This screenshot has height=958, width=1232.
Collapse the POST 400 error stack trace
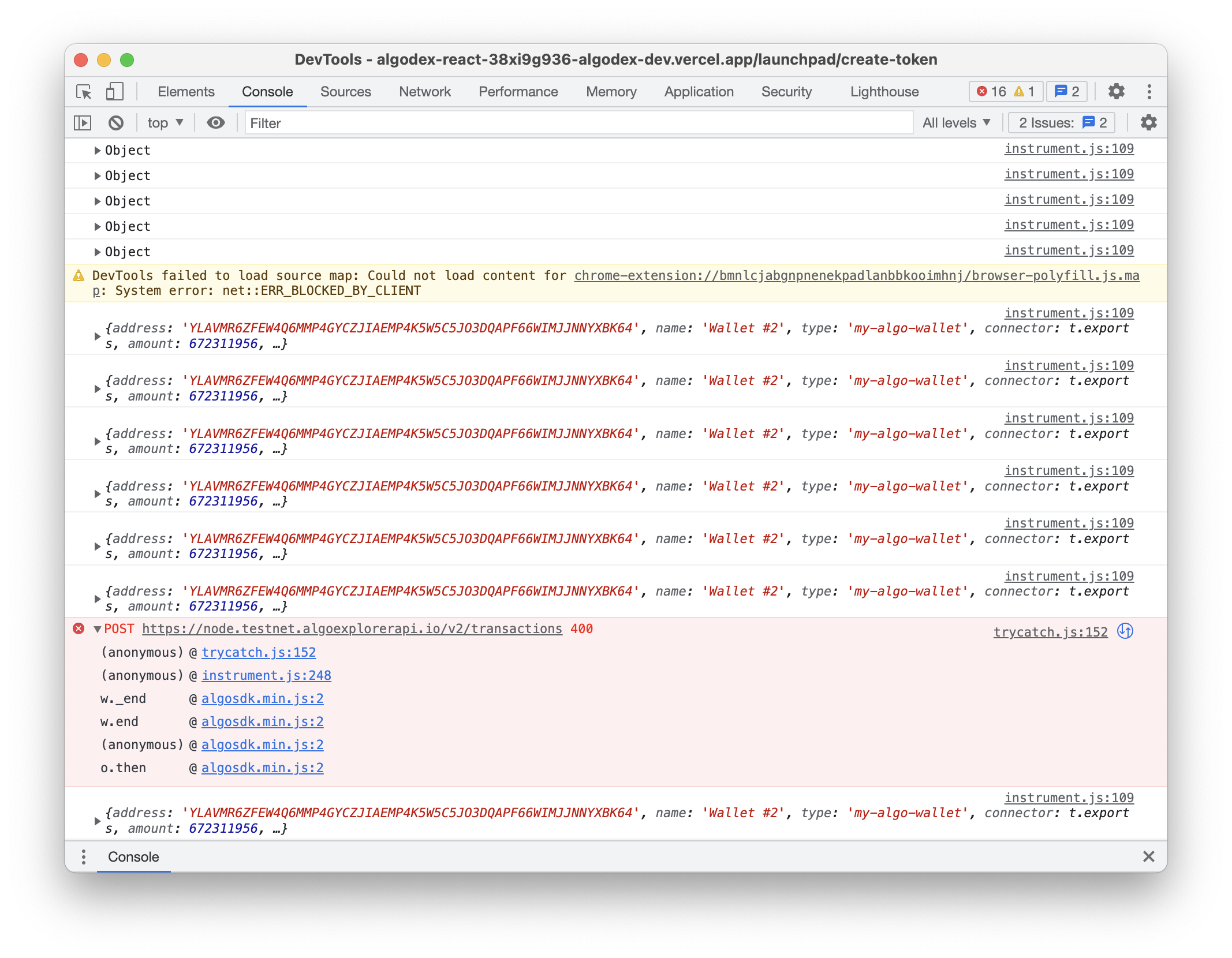97,629
